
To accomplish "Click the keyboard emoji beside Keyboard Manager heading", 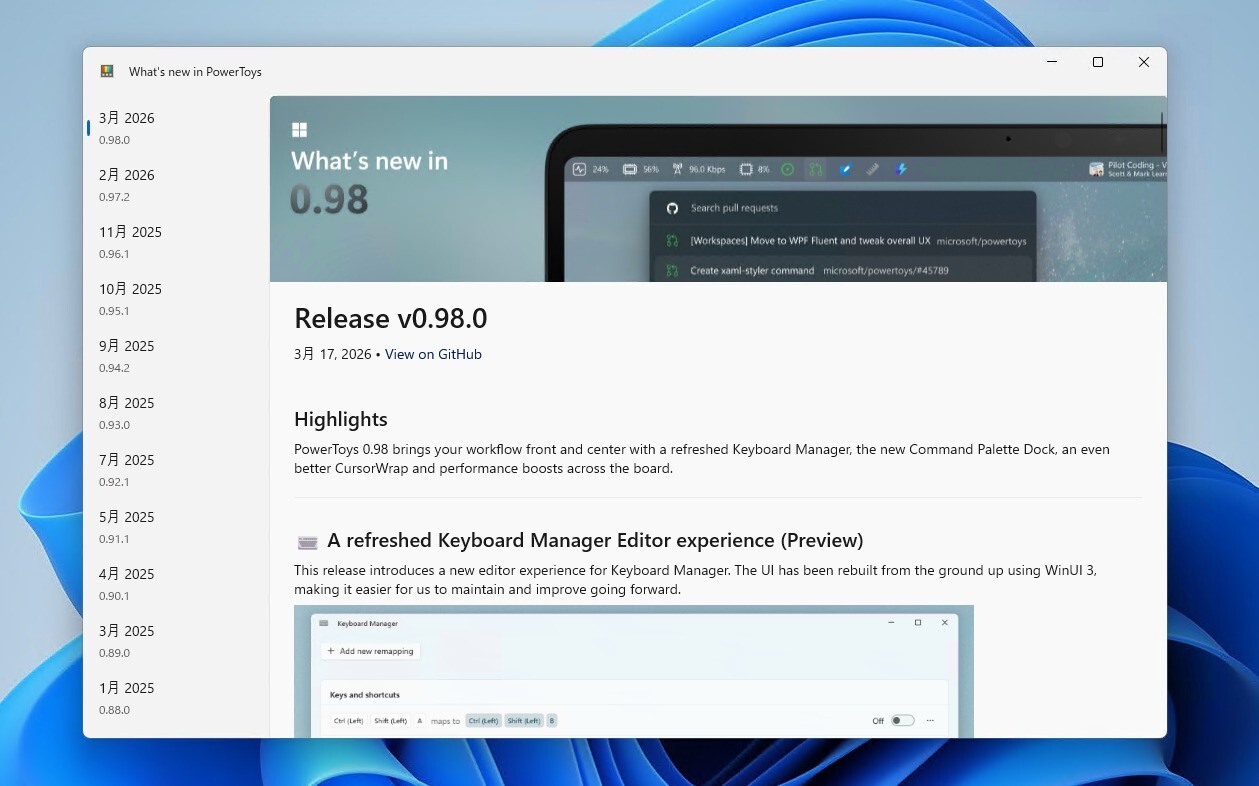I will (x=307, y=542).
